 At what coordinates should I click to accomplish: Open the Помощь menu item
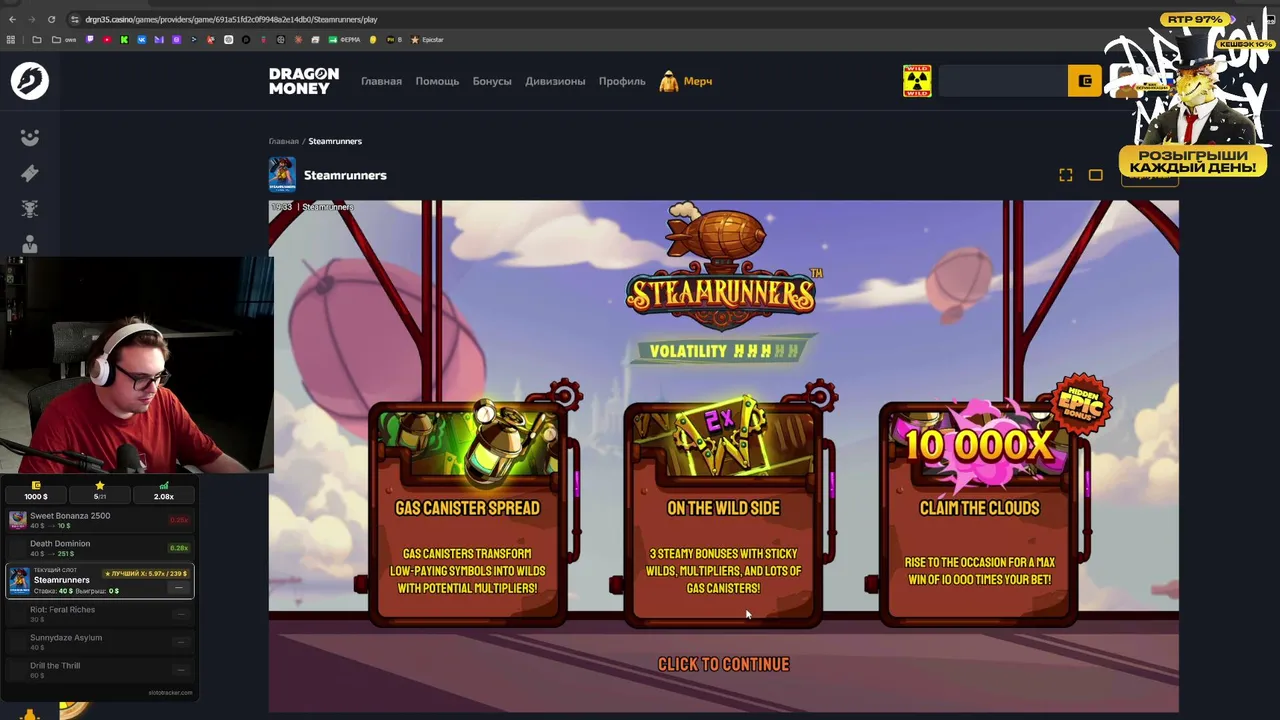437,81
